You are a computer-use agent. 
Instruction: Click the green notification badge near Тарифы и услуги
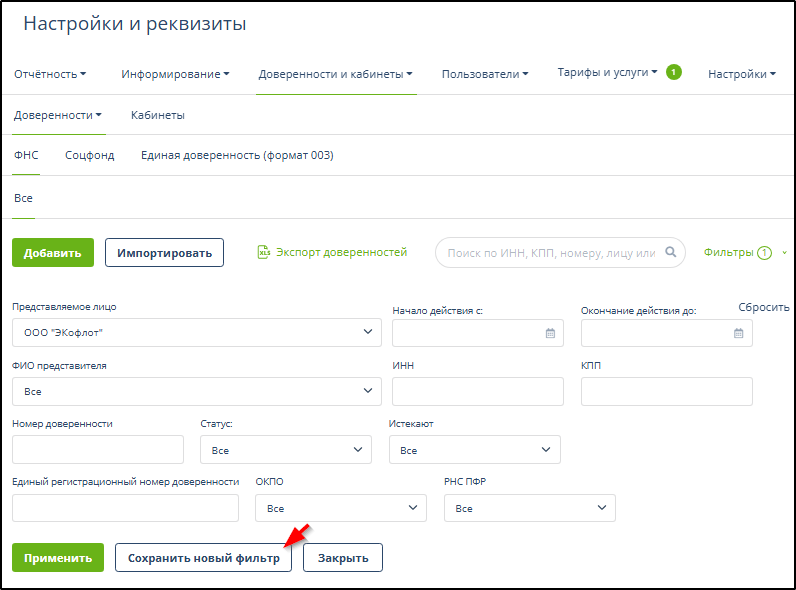(673, 72)
